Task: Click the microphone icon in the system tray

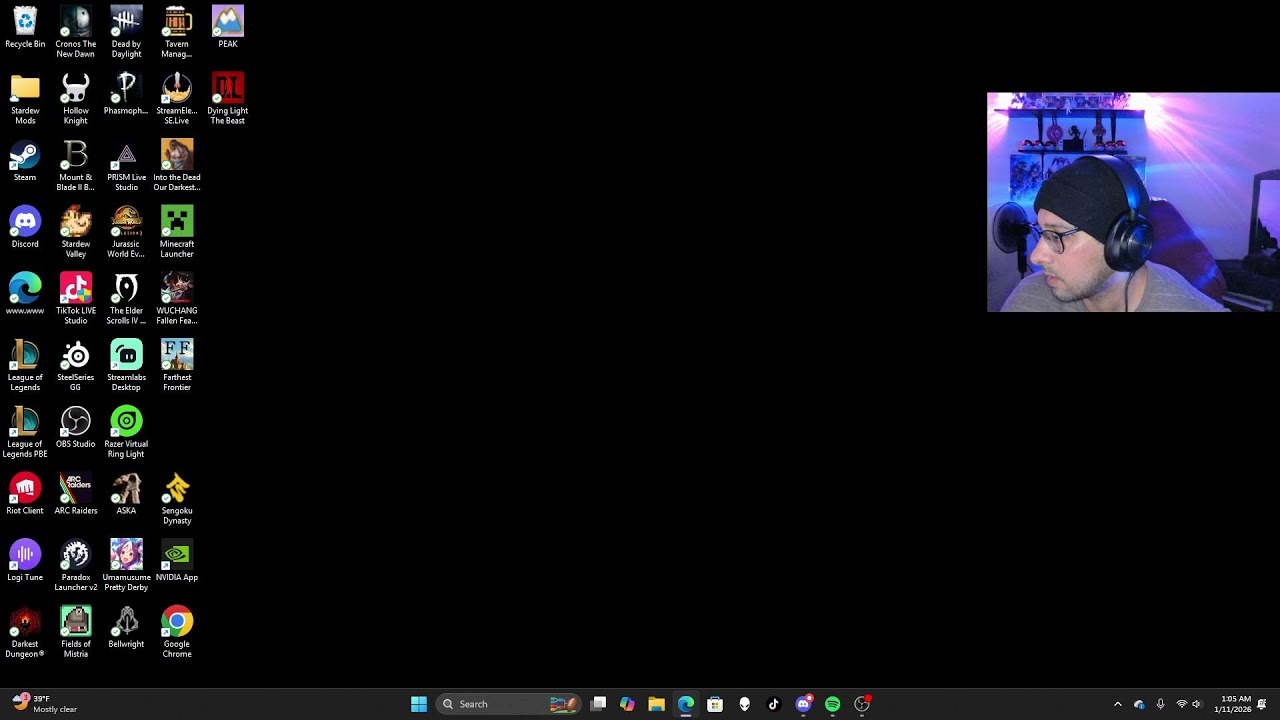Action: coord(1160,704)
